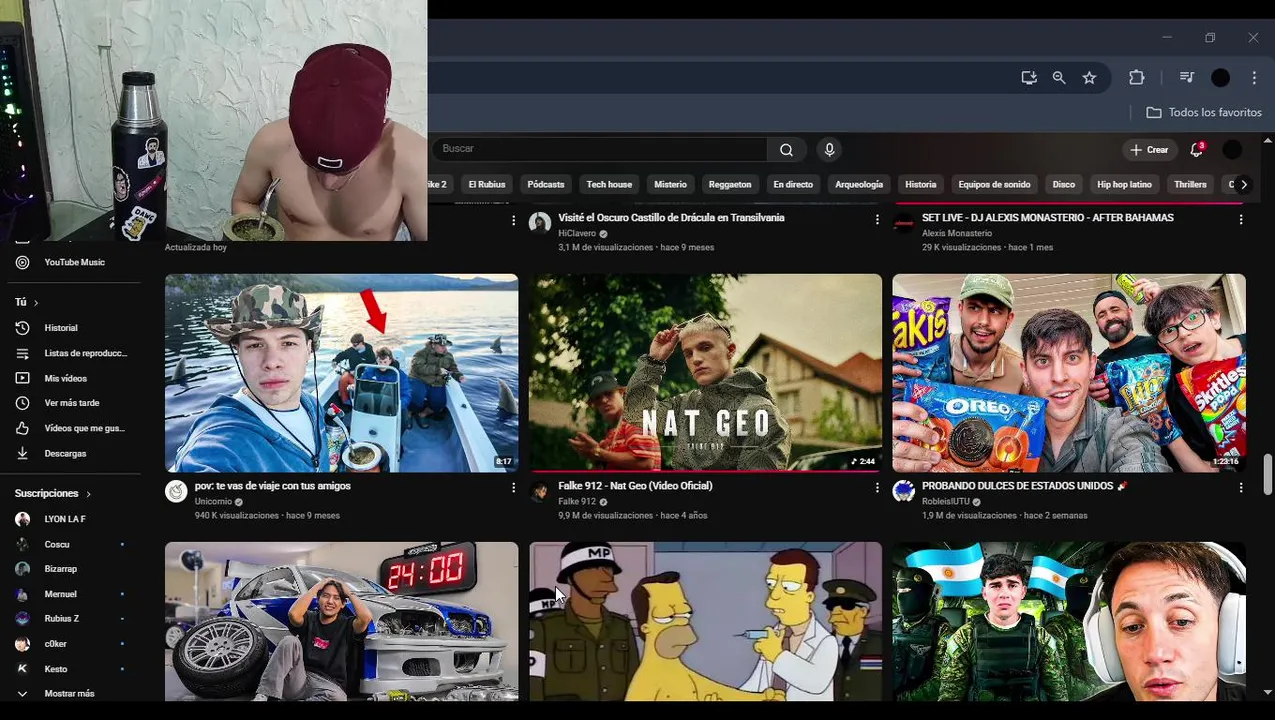Open options menu for Falke 912 - Nat Geo video
The image size is (1275, 720).
pos(877,487)
